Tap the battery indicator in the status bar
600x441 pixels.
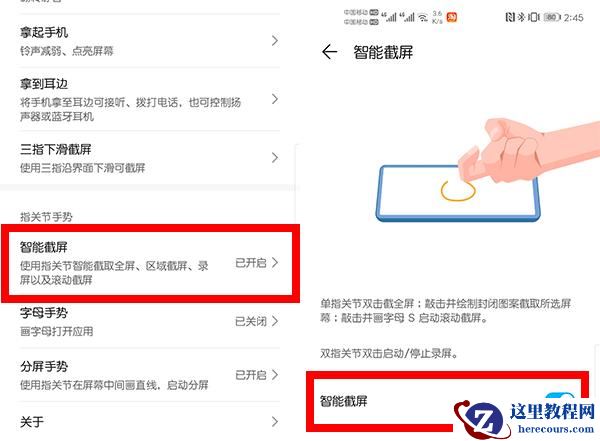tap(551, 17)
